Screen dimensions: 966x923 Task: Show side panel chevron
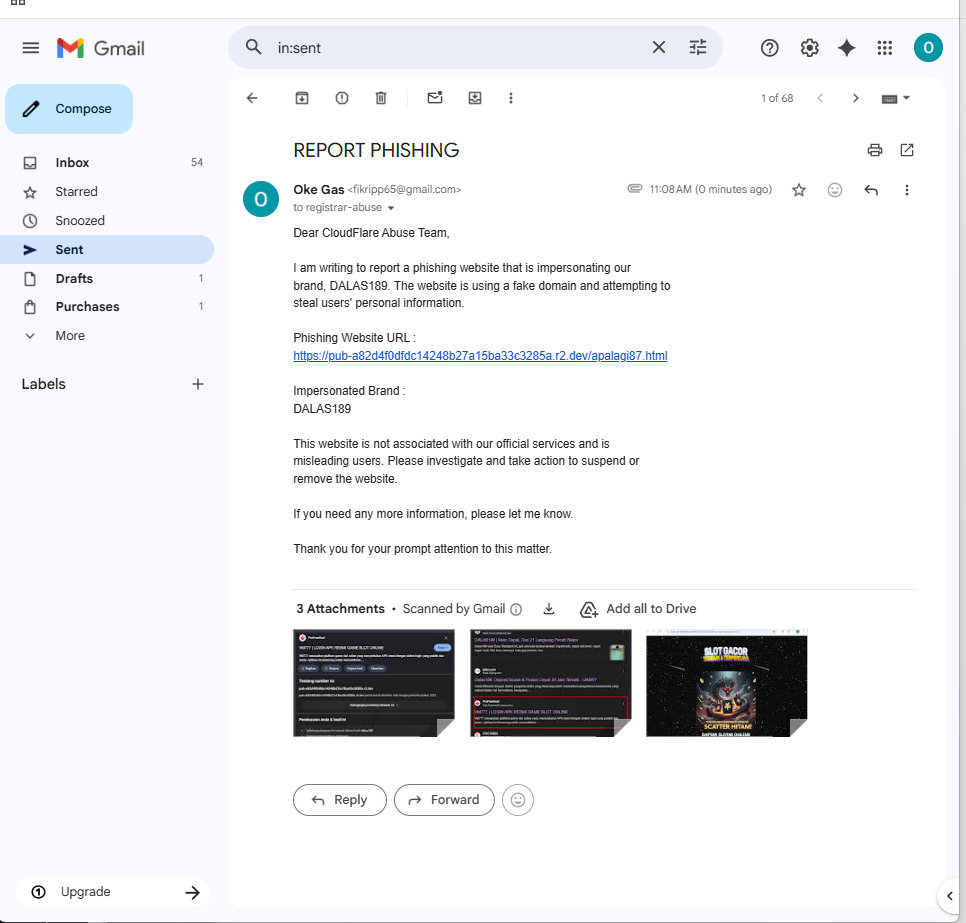pyautogui.click(x=950, y=896)
